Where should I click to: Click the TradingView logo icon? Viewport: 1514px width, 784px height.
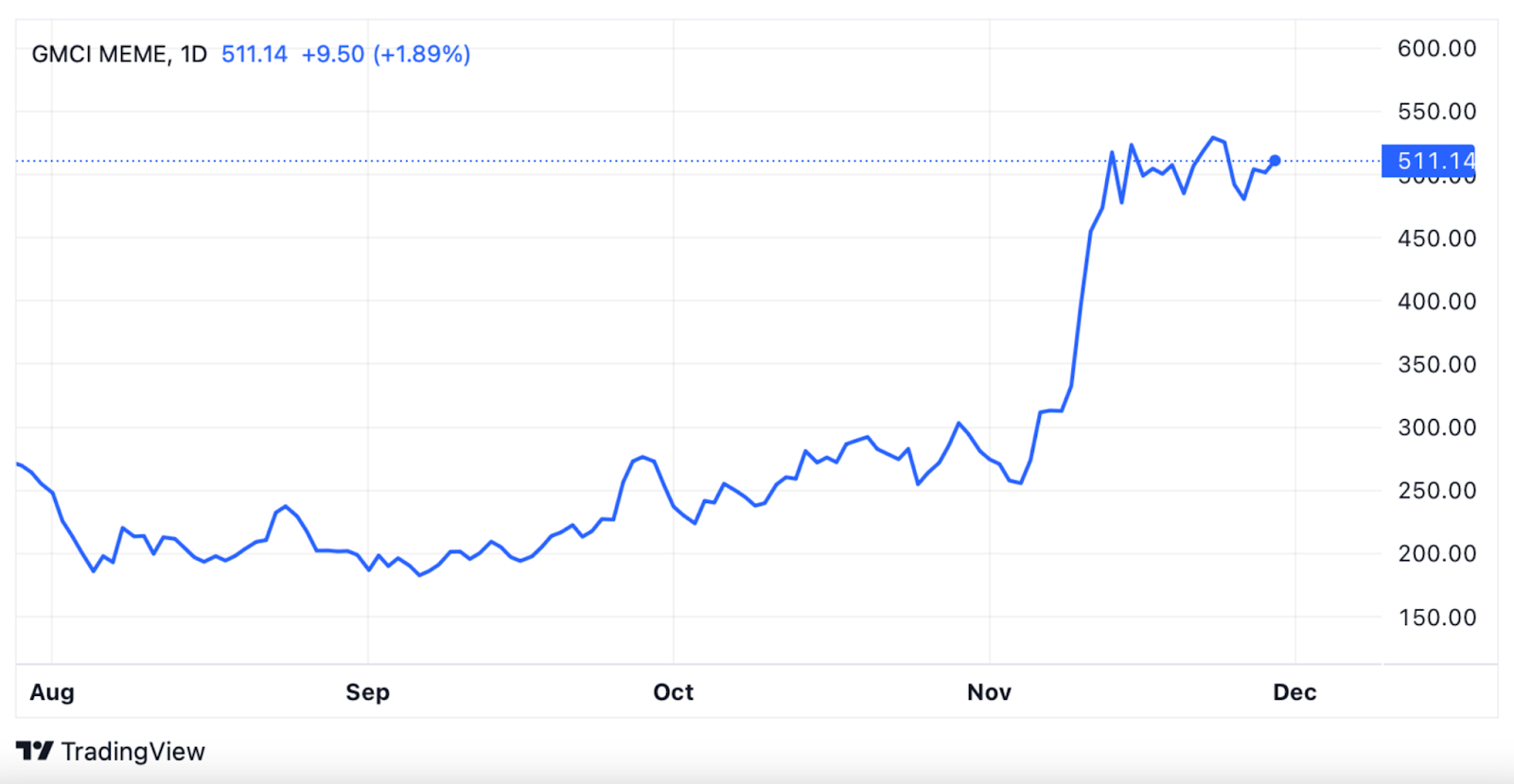click(x=35, y=751)
